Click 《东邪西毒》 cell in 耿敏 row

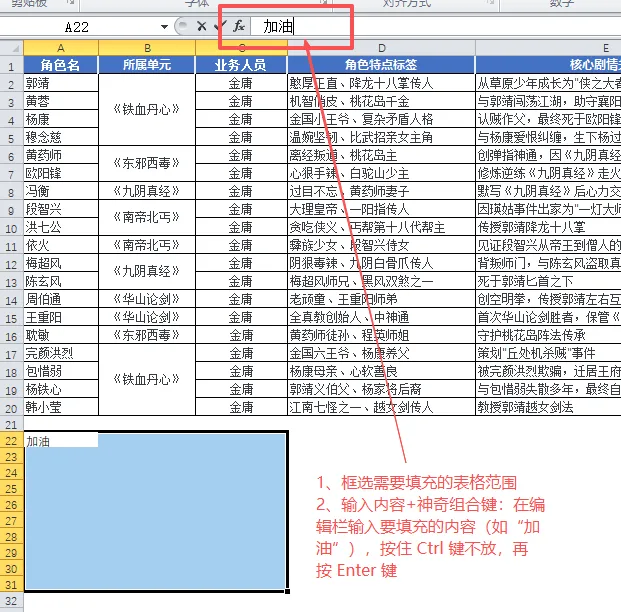pyautogui.click(x=147, y=335)
